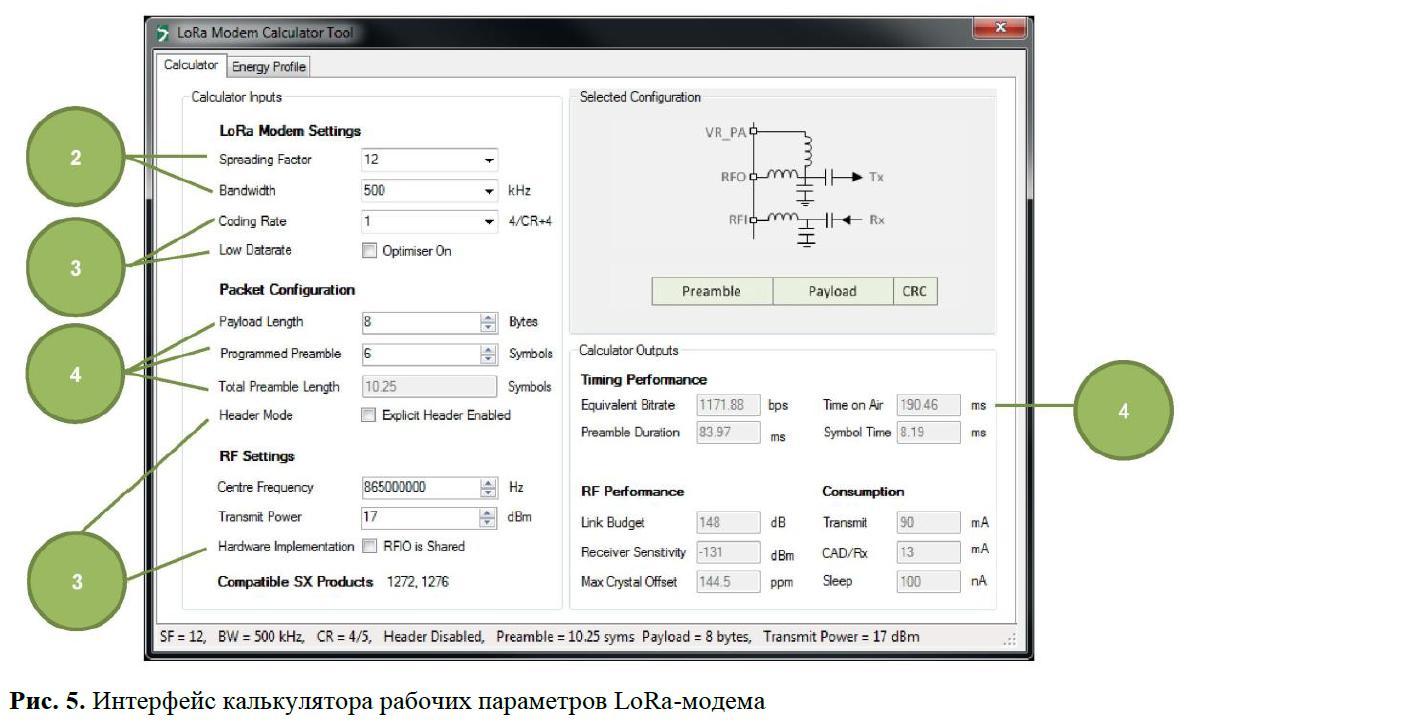The width and height of the screenshot is (1424, 724).
Task: Select the Calculator tab
Action: [191, 65]
